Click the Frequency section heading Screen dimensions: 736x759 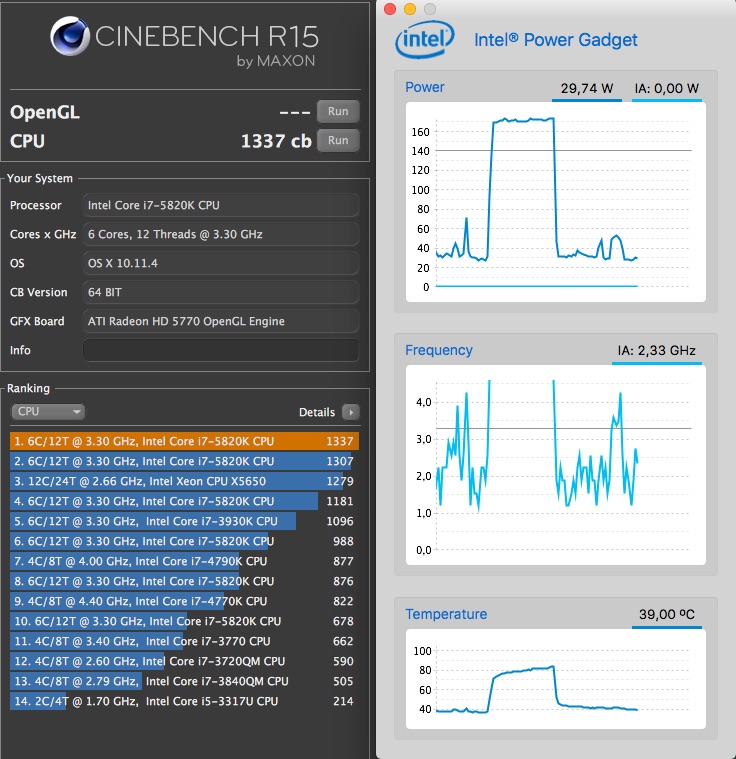pyautogui.click(x=439, y=350)
